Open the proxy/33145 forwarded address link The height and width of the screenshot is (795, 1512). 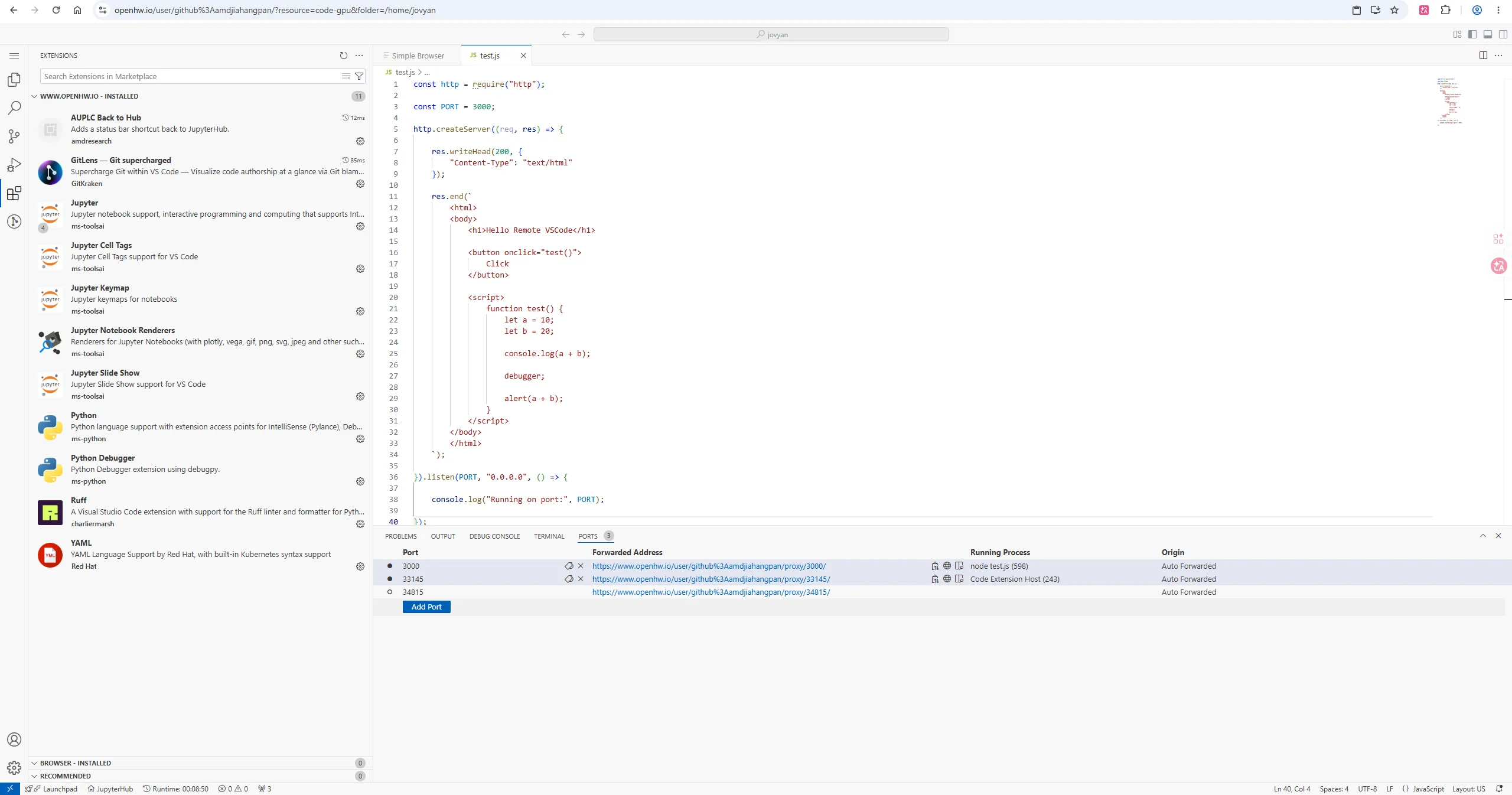coord(711,579)
